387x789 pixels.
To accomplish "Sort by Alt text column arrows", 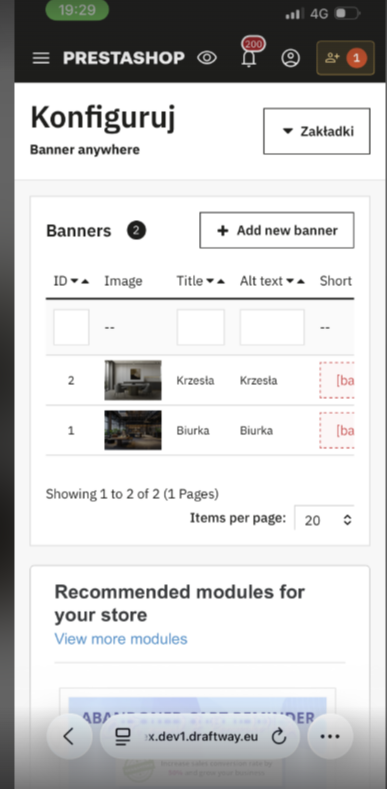I will pyautogui.click(x=295, y=281).
